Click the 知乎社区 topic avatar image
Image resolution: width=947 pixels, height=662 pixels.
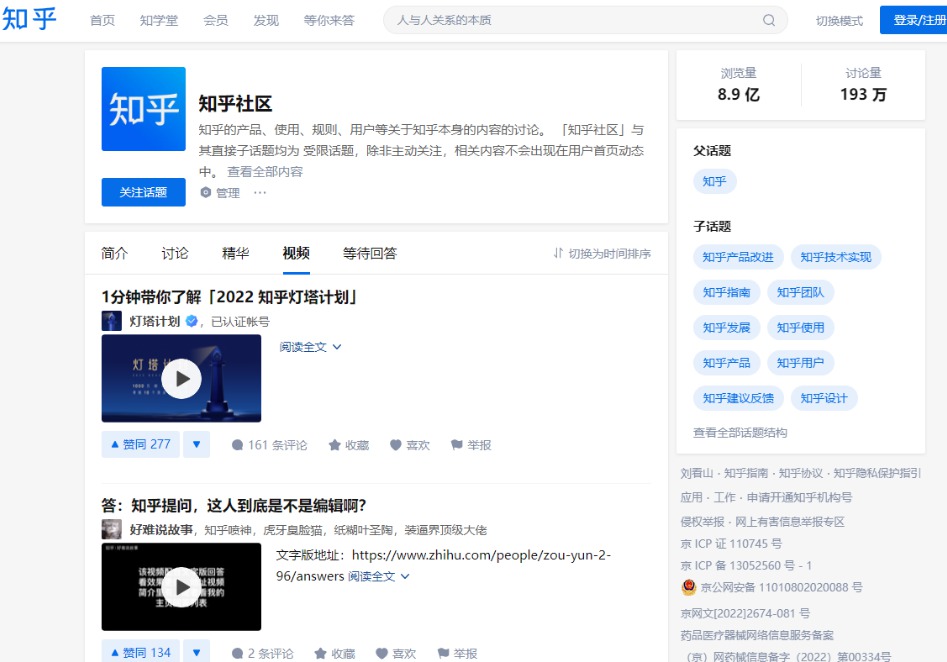pyautogui.click(x=143, y=109)
